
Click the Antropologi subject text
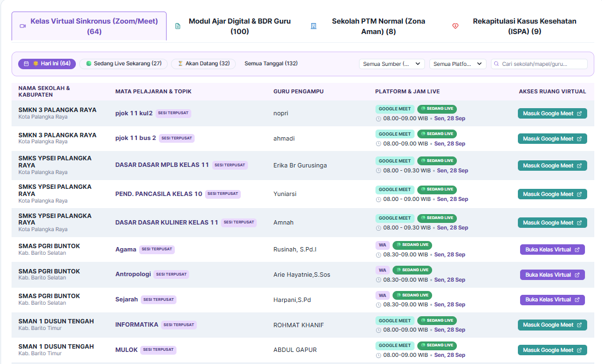tap(133, 274)
